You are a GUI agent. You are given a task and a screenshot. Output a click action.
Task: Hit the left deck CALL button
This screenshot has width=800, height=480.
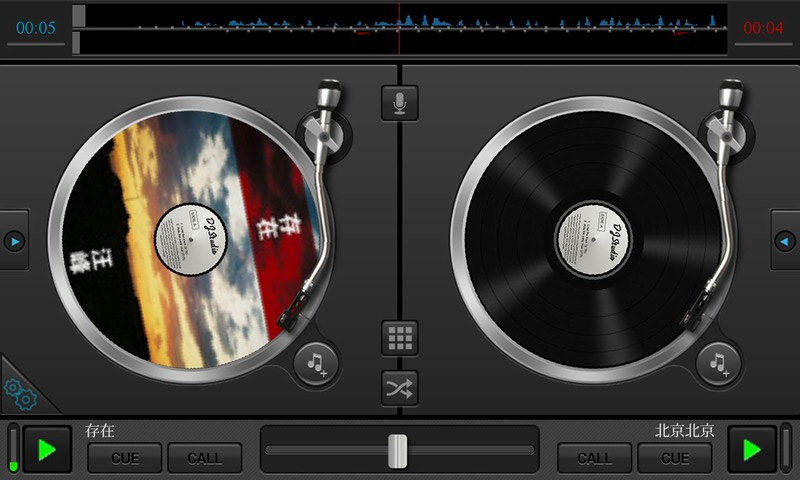coord(205,458)
